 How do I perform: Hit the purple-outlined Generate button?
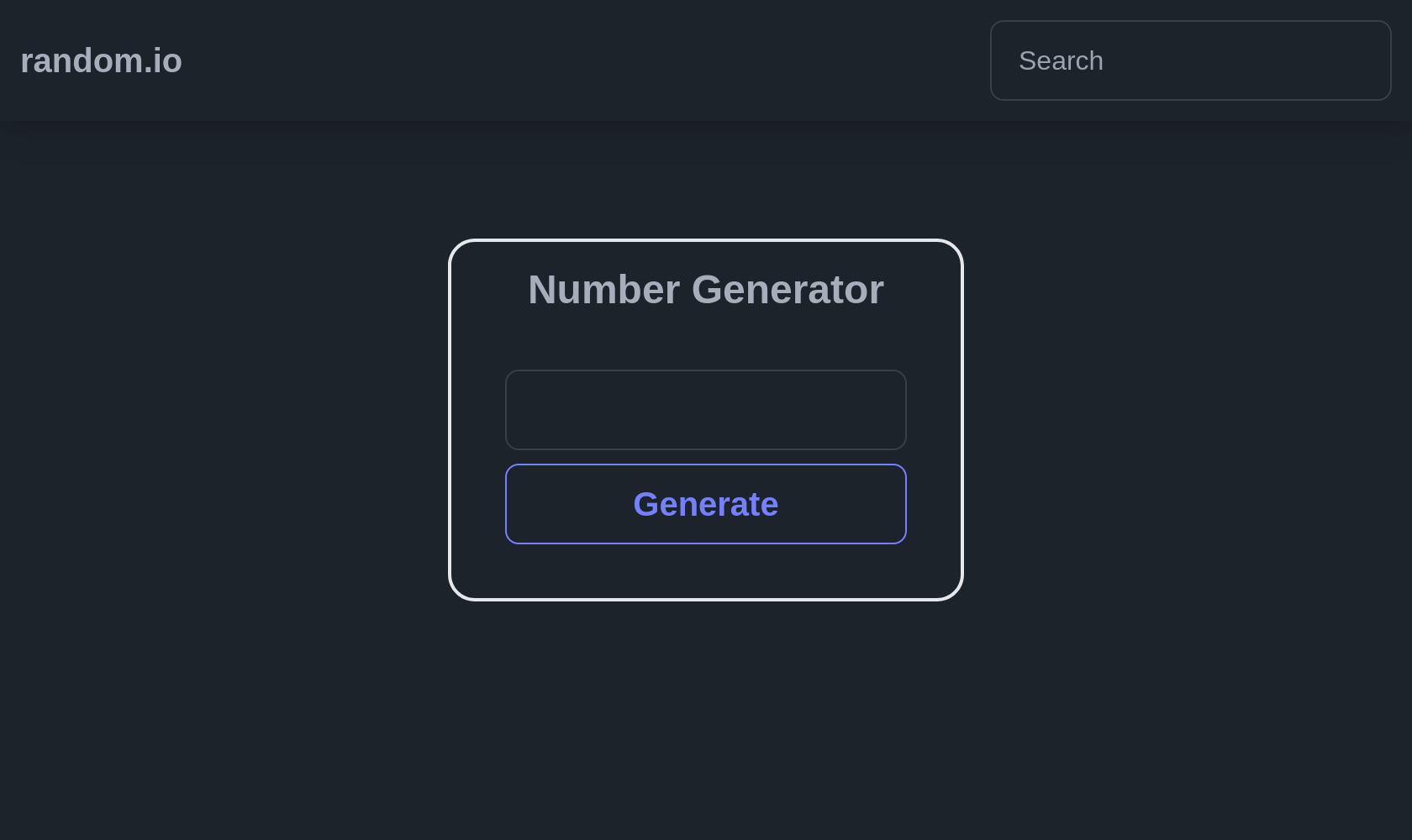[705, 504]
